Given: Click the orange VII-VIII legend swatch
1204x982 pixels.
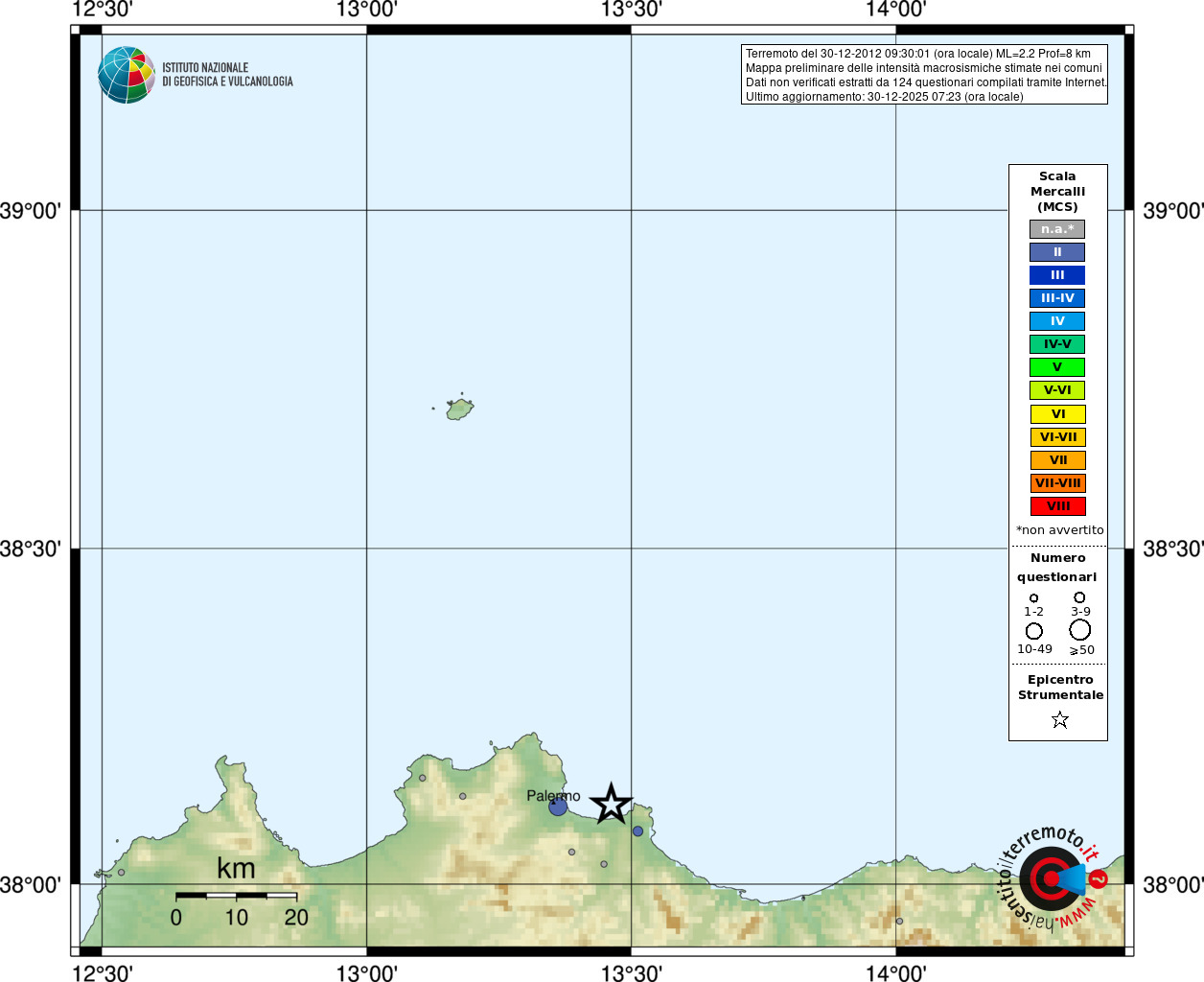Looking at the screenshot, I should tap(1057, 483).
